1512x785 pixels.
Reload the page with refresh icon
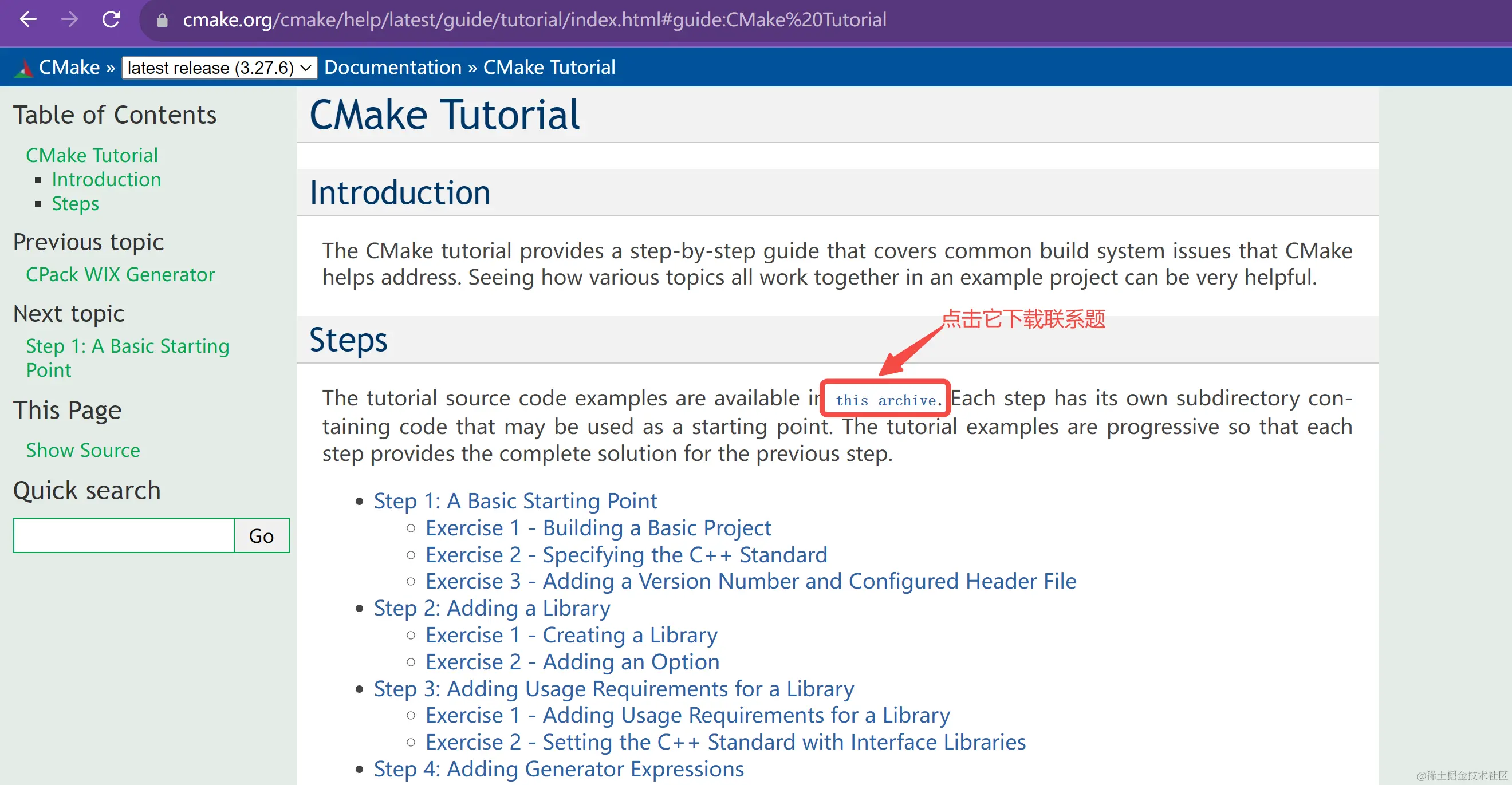click(111, 20)
